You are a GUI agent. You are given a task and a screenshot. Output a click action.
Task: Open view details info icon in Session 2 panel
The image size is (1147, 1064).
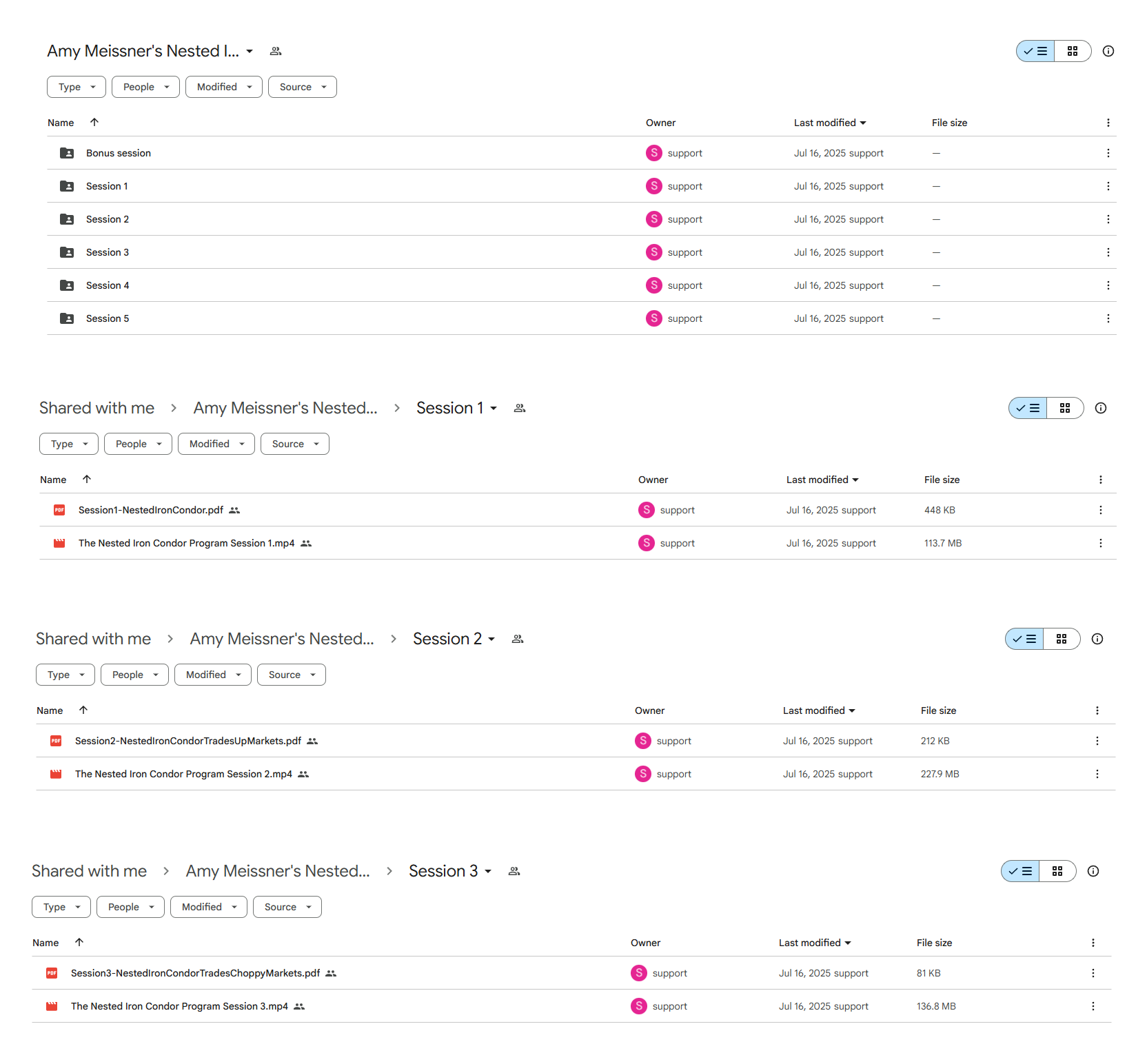[x=1097, y=639]
